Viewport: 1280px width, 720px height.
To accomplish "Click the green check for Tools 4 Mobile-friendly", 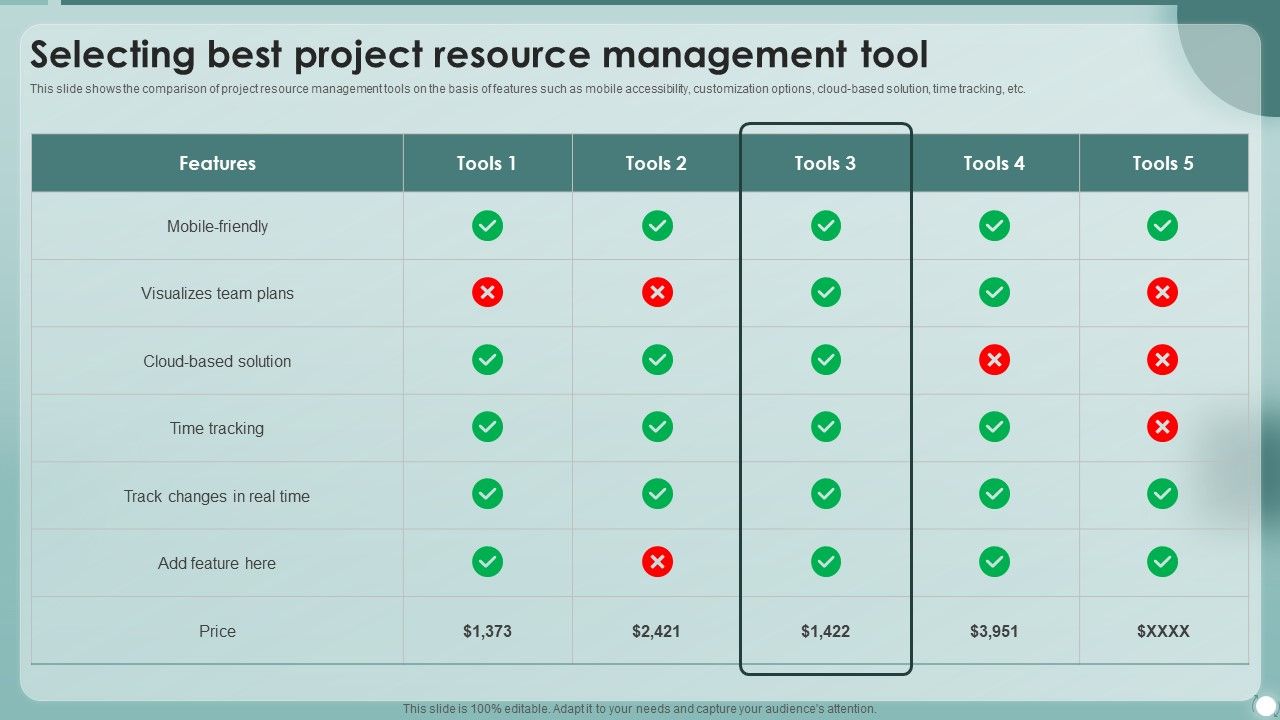I will pos(994,226).
